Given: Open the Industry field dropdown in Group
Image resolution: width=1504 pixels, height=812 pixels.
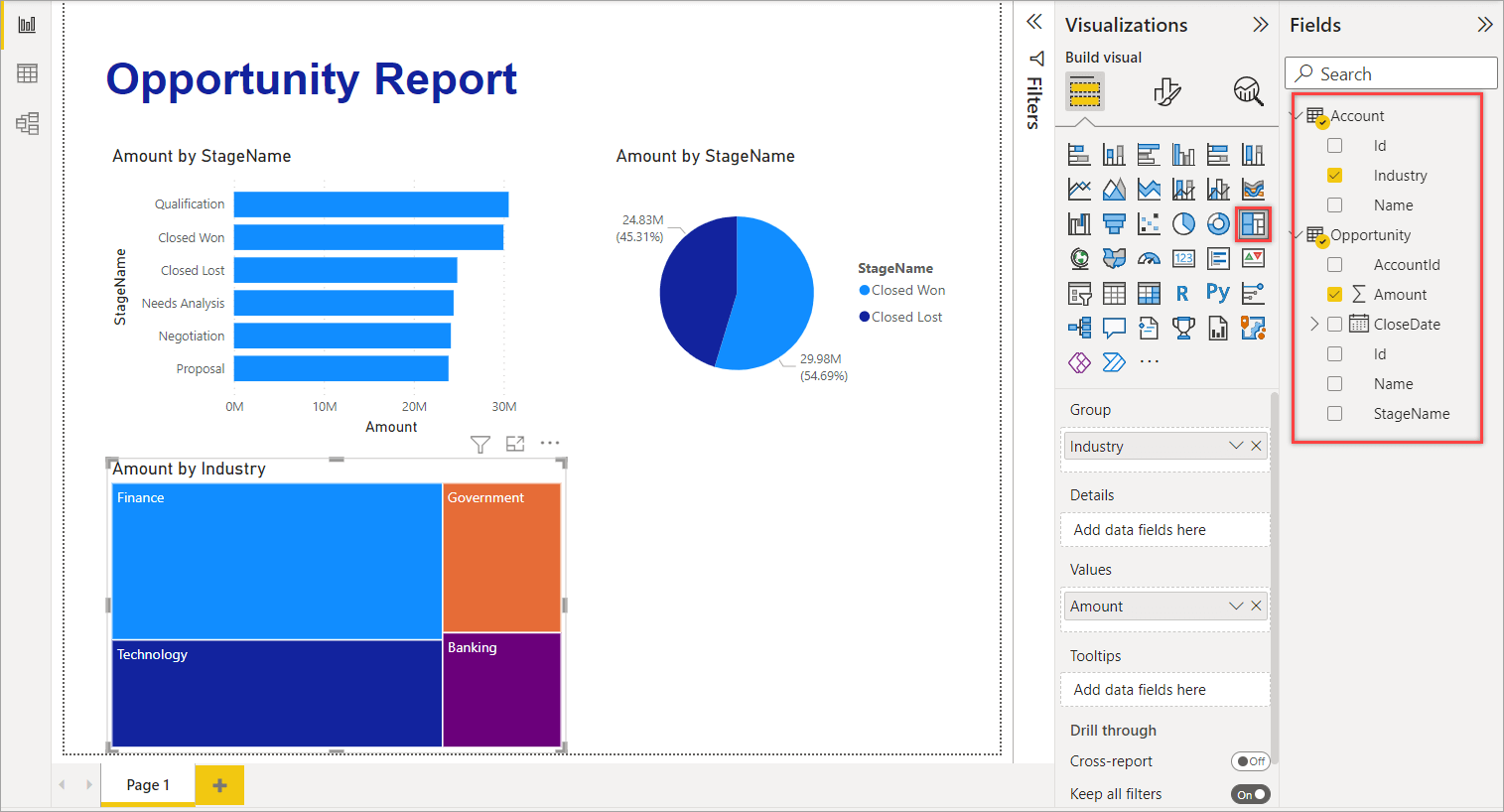Looking at the screenshot, I should [x=1236, y=446].
